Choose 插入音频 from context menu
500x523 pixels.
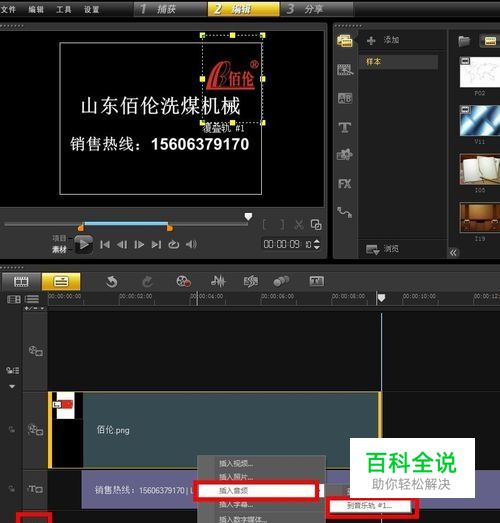pyautogui.click(x=257, y=491)
